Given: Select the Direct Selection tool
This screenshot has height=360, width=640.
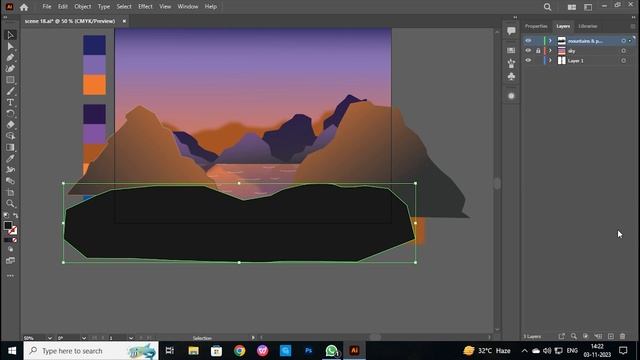Looking at the screenshot, I should (x=11, y=47).
